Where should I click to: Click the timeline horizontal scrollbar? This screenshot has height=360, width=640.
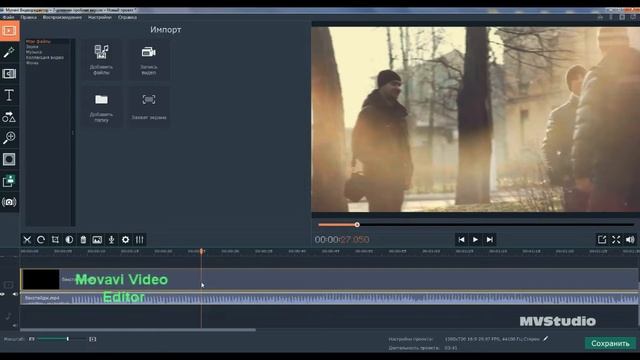click(138, 329)
